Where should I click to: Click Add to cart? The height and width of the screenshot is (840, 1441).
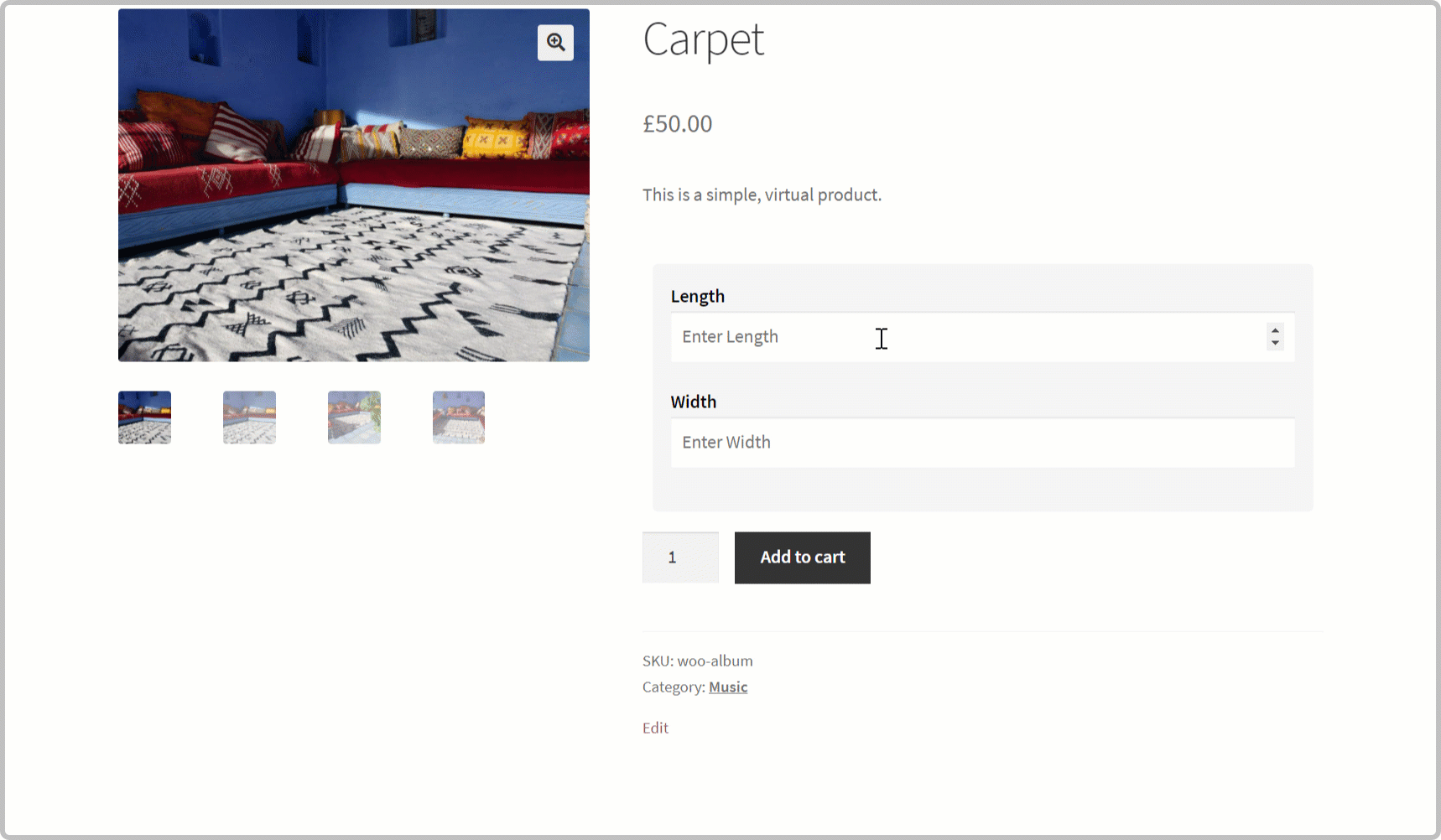(802, 557)
